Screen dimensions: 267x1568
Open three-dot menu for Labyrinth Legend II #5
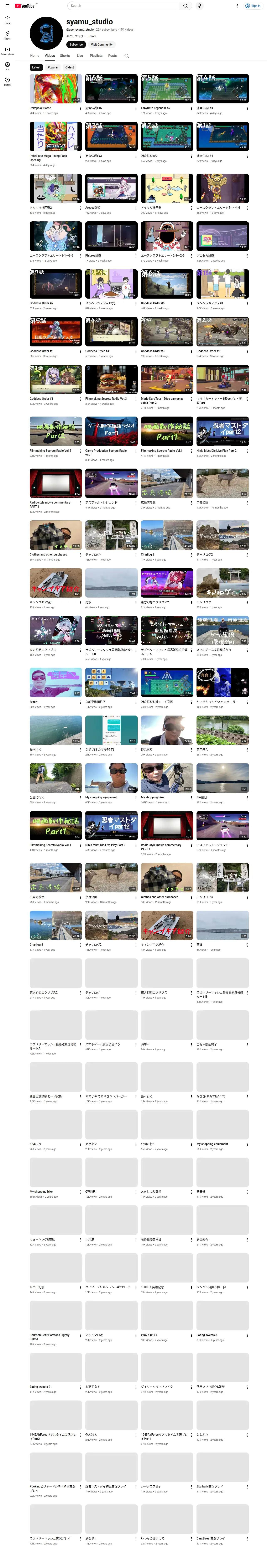click(x=192, y=108)
